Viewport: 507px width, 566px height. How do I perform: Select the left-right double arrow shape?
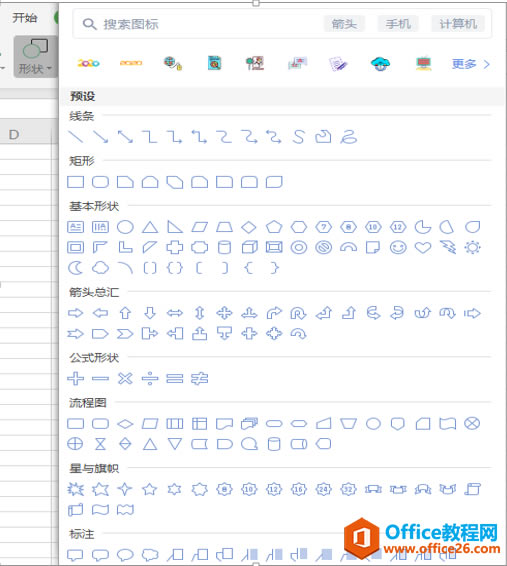[x=175, y=313]
